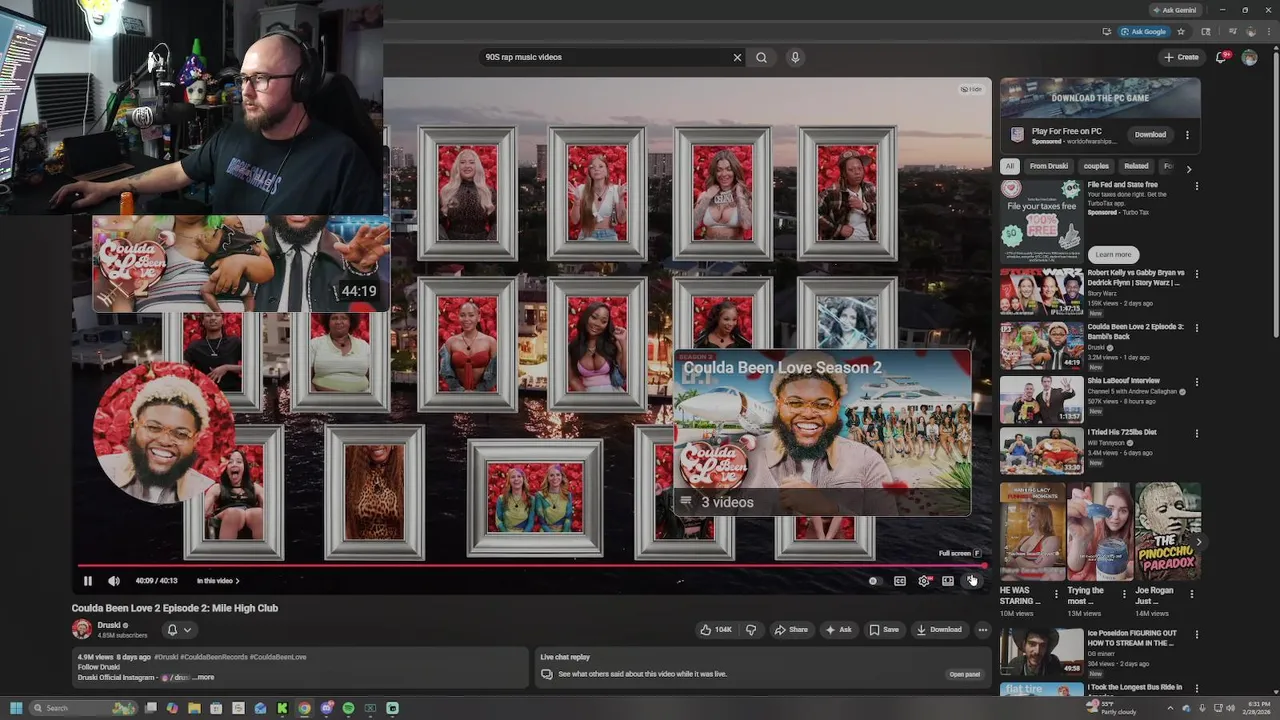Like the video (104K thumbs up)
Viewport: 1280px width, 720px height.
[x=716, y=630]
